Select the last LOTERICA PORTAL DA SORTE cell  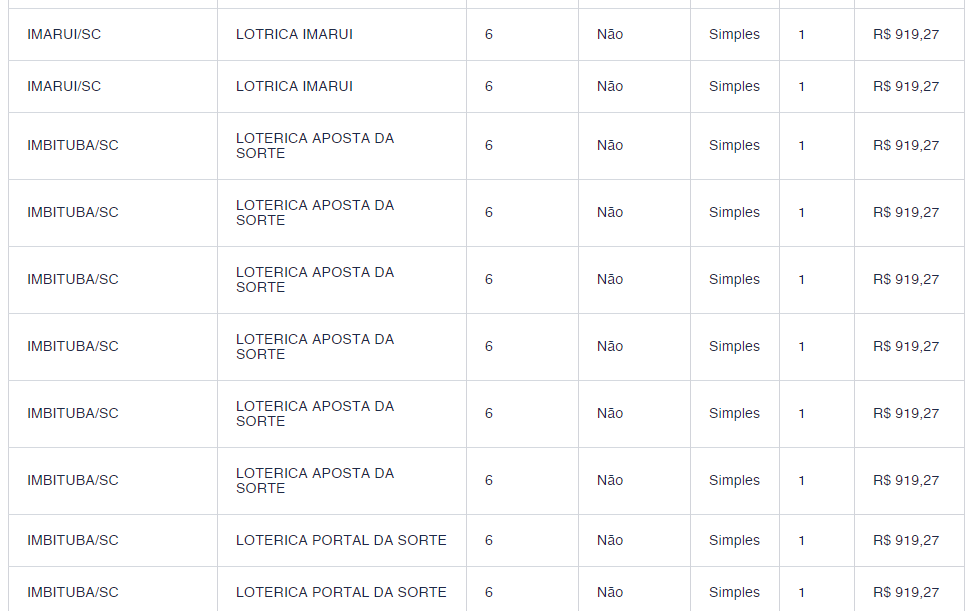coord(341,592)
